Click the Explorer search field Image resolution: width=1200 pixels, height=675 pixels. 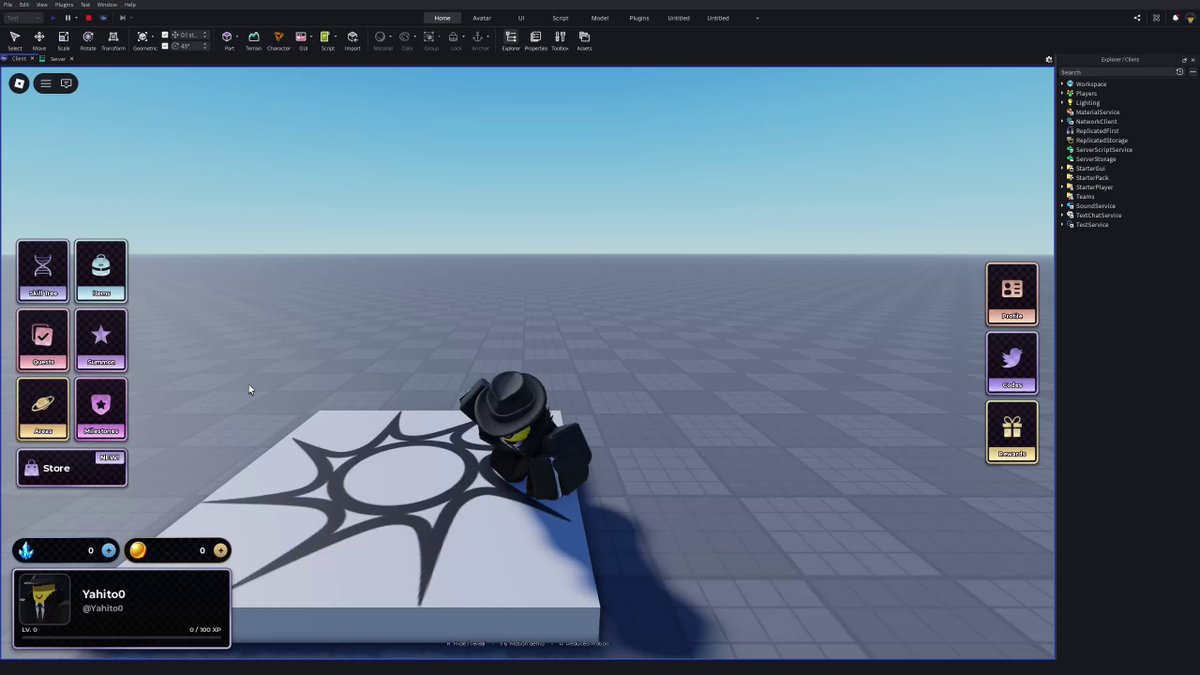[1116, 72]
